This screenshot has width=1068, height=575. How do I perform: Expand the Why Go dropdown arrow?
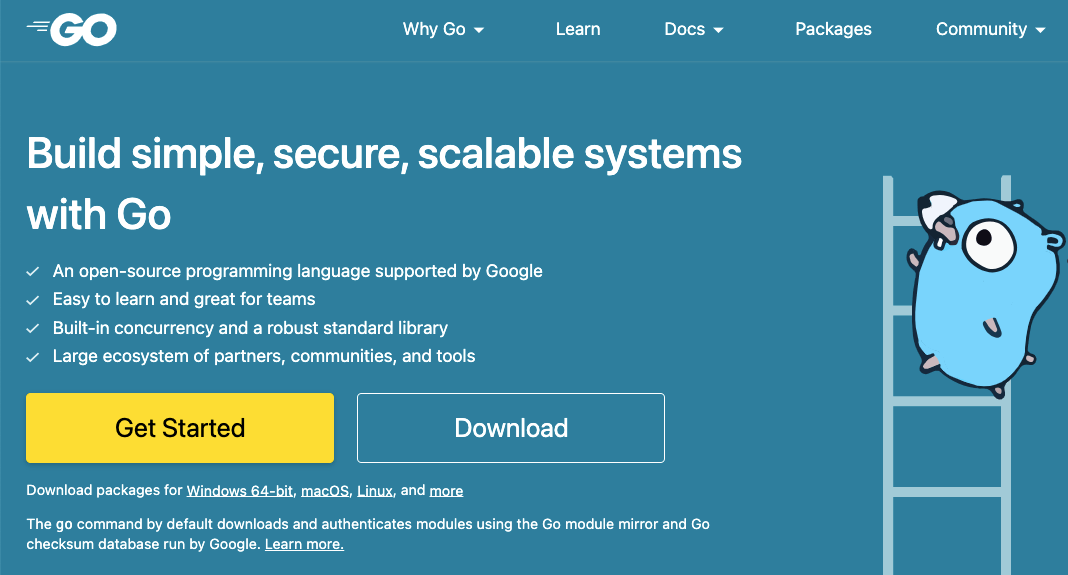479,30
